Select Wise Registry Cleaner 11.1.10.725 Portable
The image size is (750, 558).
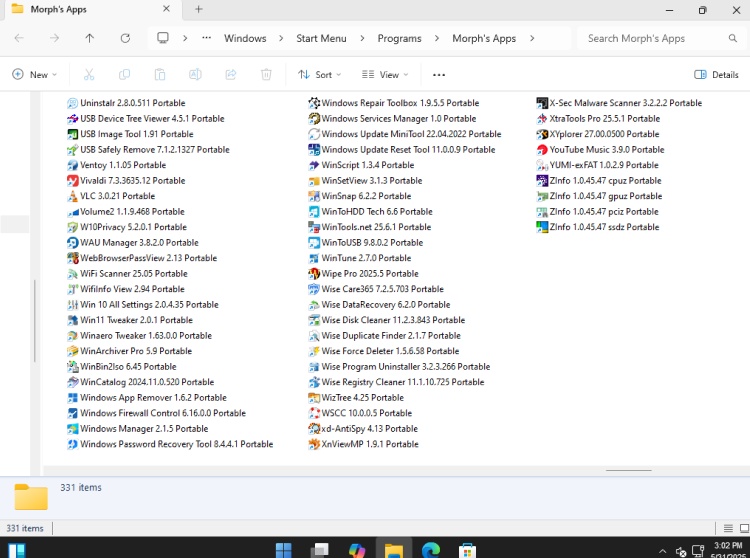397,382
